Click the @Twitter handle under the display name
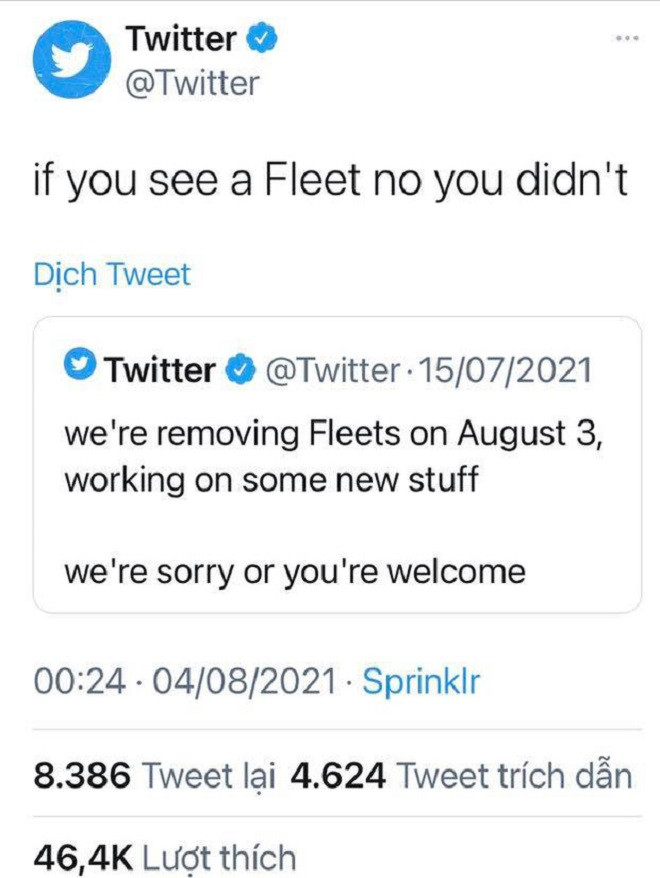Screen dimensions: 660x878 (x=192, y=83)
